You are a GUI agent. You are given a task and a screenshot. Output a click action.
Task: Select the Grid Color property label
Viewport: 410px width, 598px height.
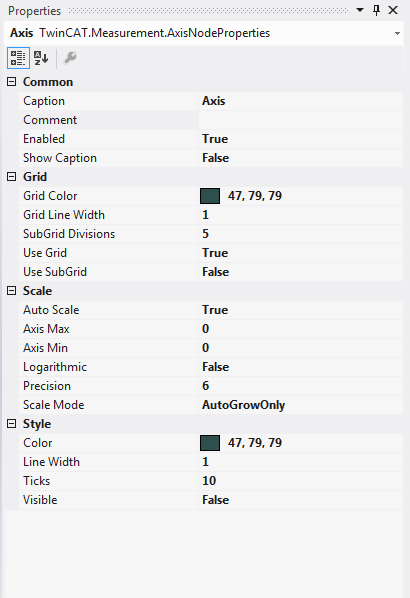[50, 196]
